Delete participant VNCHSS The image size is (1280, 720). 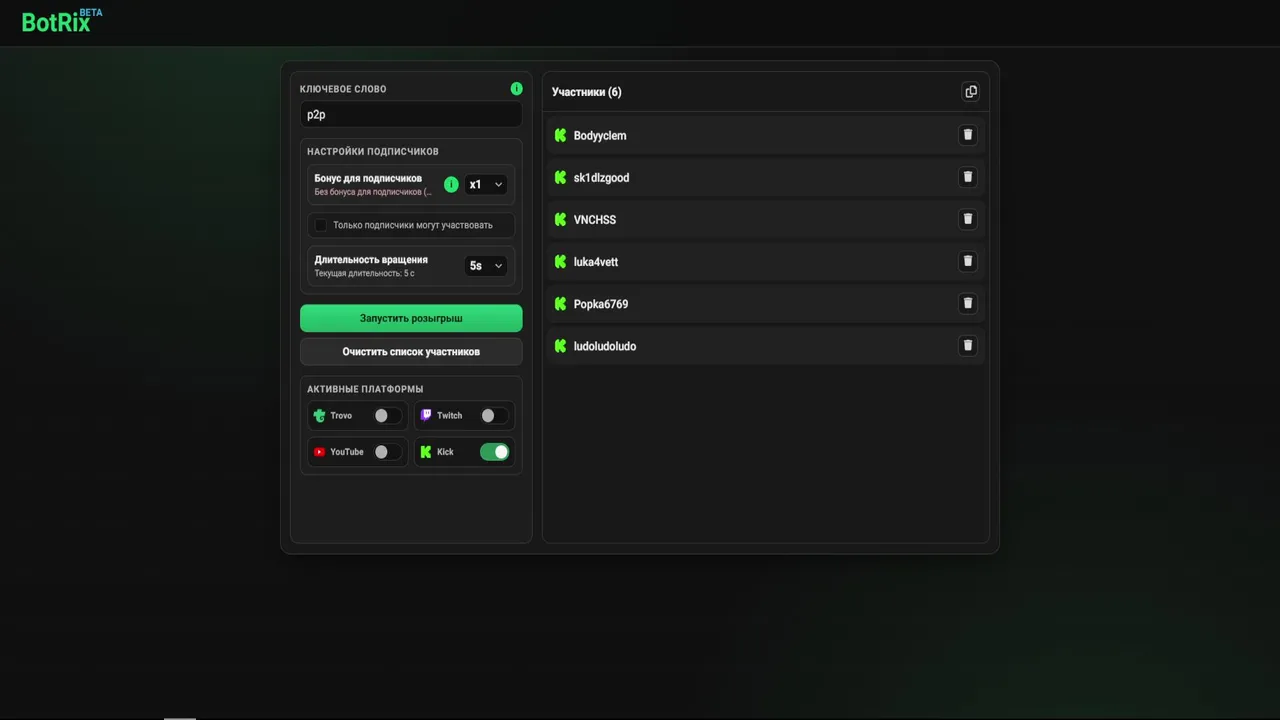click(x=967, y=219)
